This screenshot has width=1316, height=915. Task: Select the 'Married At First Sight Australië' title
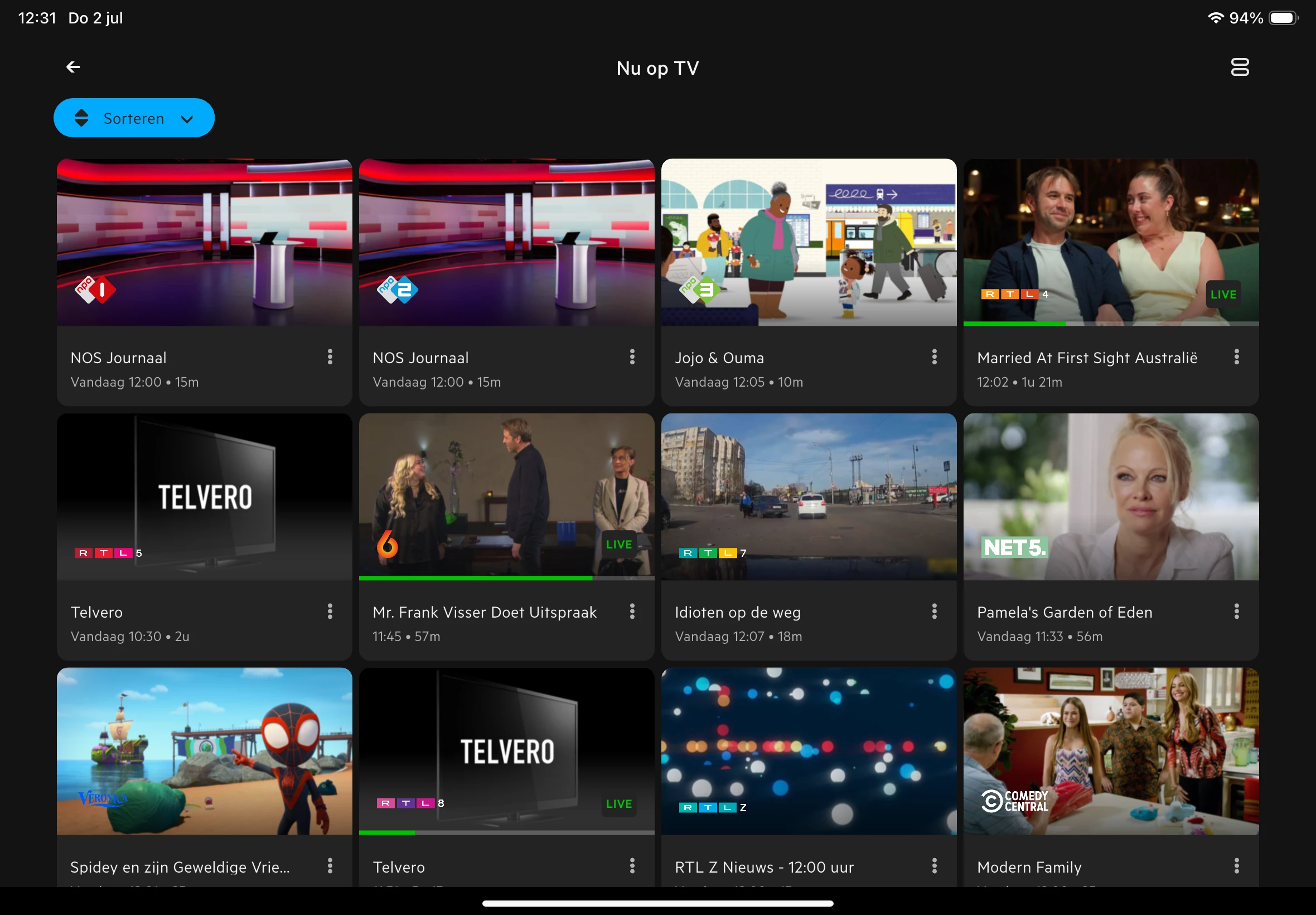tap(1087, 358)
